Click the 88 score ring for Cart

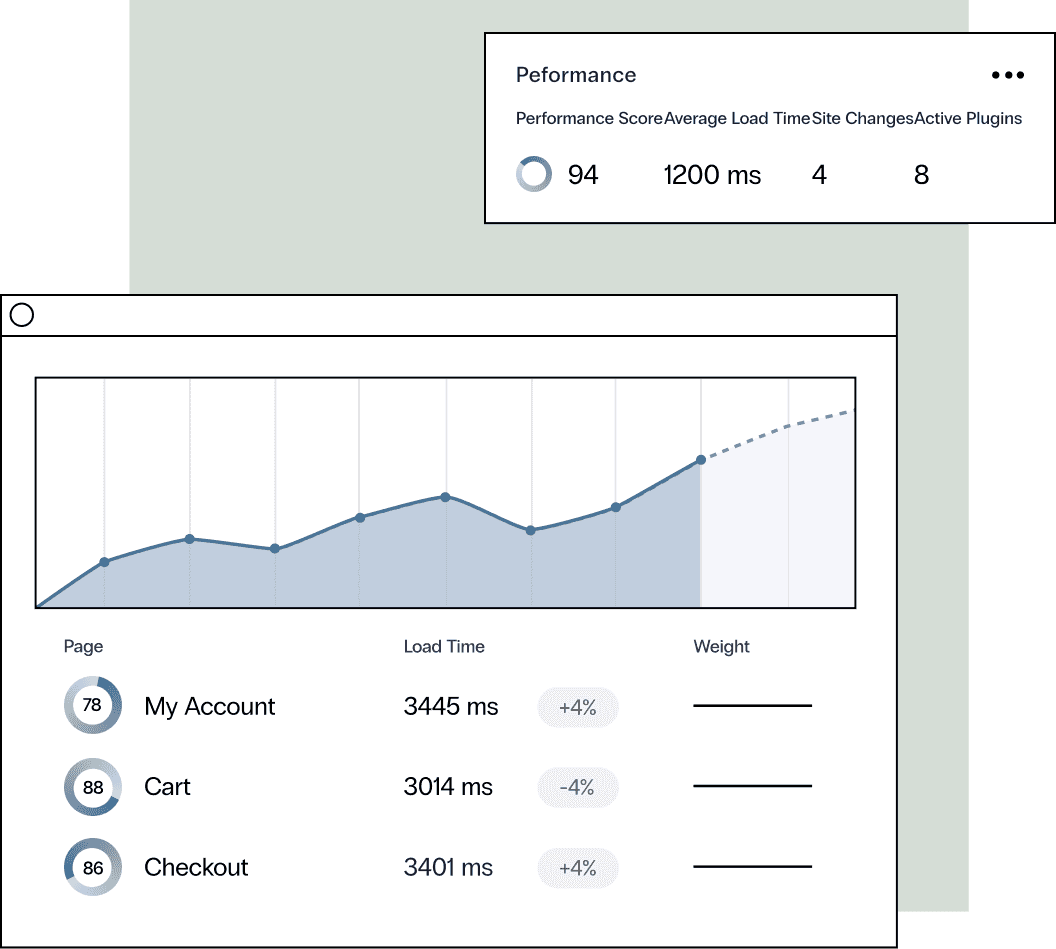93,787
